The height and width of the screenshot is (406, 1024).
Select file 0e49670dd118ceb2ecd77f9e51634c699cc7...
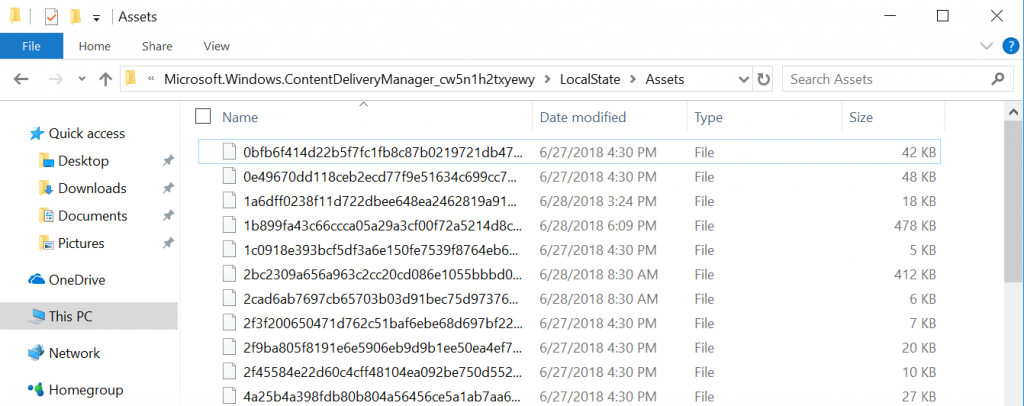[569, 177]
